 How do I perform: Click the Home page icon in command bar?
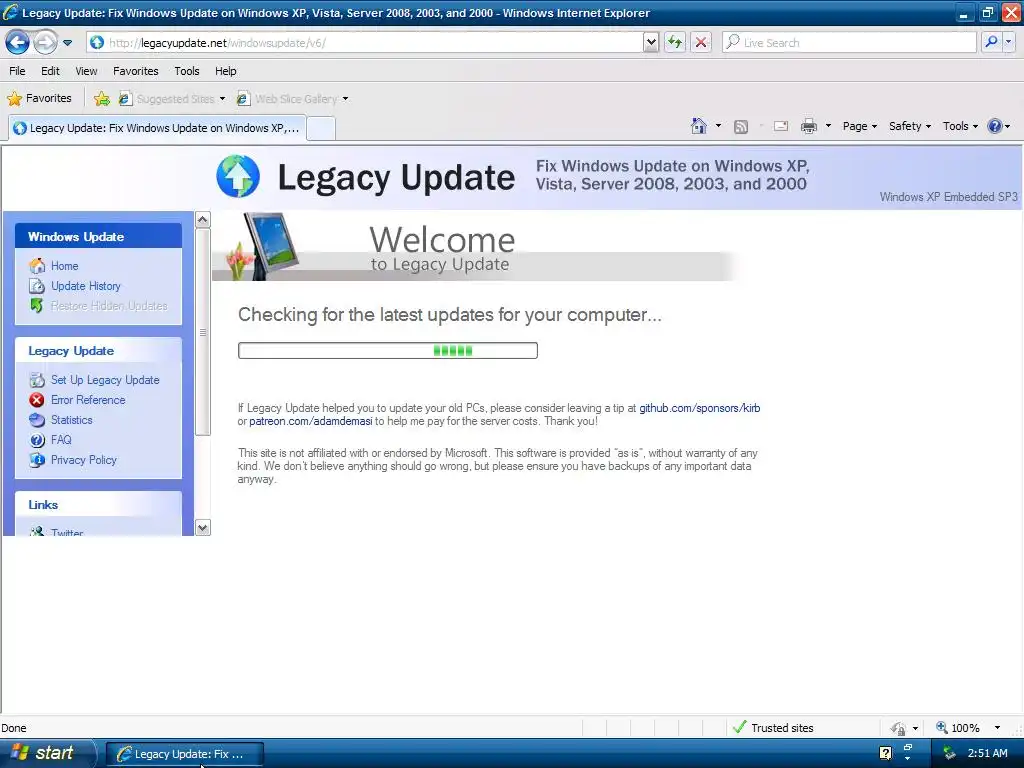pos(699,126)
